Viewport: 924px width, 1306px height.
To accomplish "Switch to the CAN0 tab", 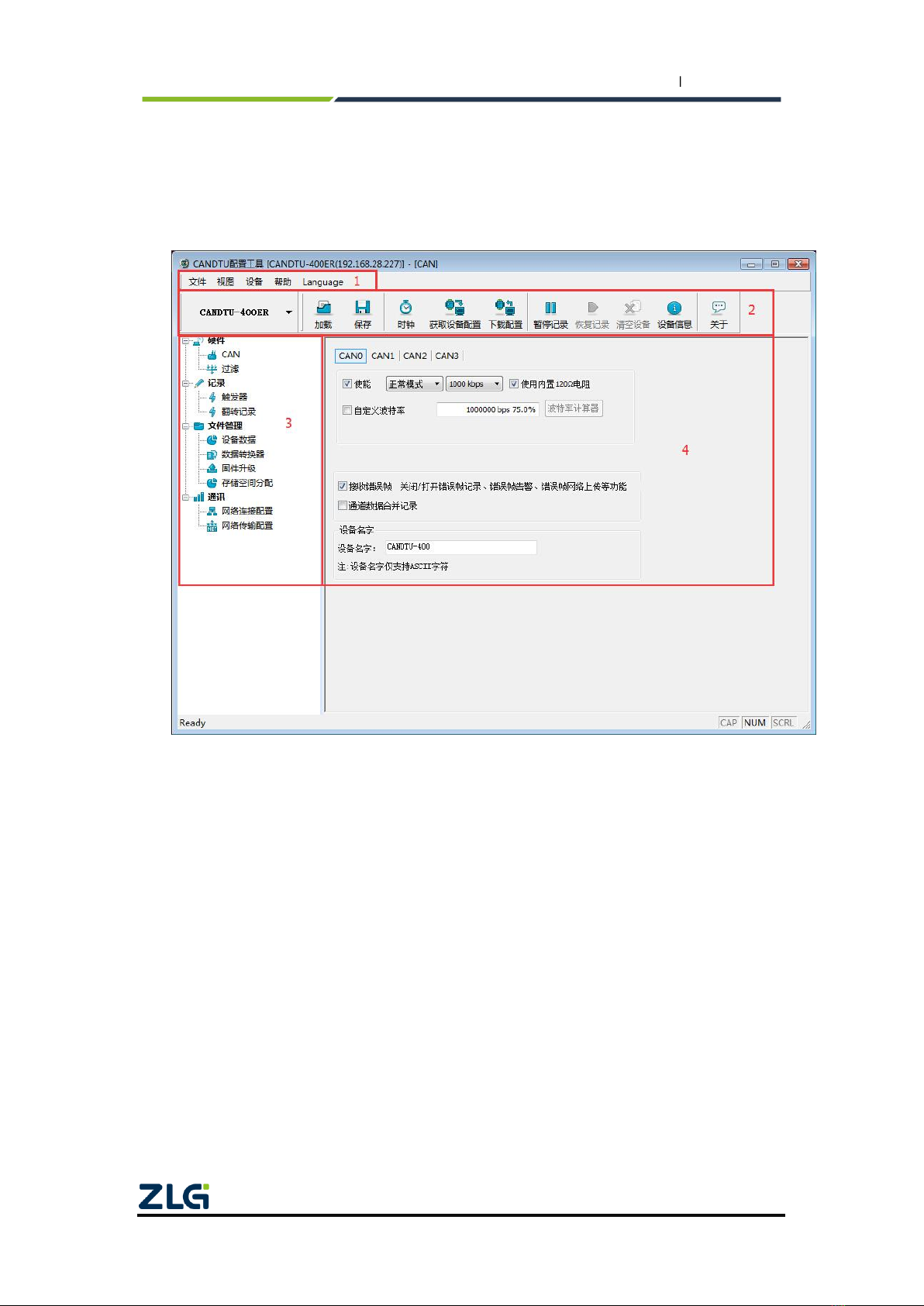I will (350, 356).
